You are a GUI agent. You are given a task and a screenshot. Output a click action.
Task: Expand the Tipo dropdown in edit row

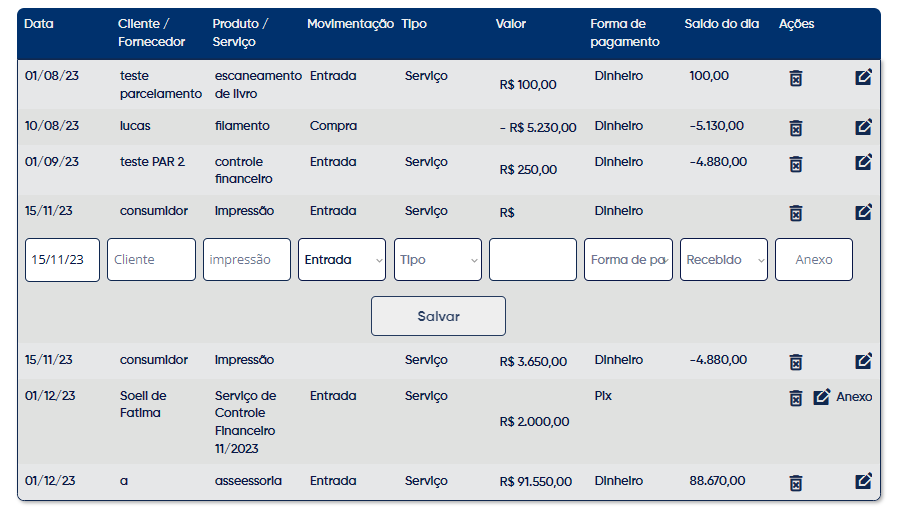(438, 259)
